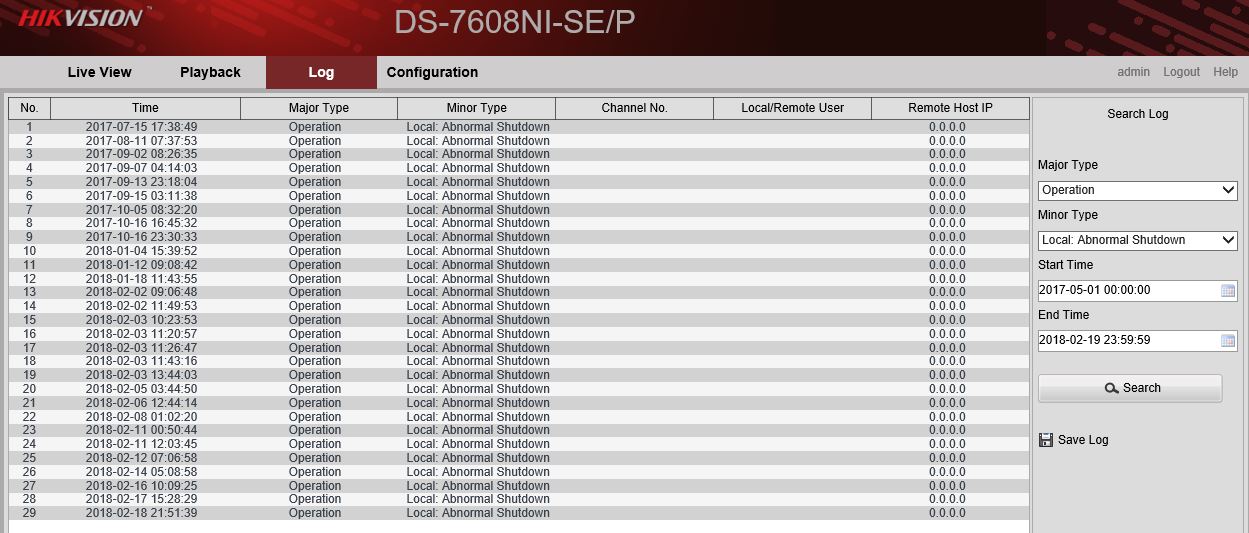Open the Start Time calendar picker icon
Image resolution: width=1249 pixels, height=533 pixels.
click(x=1228, y=291)
